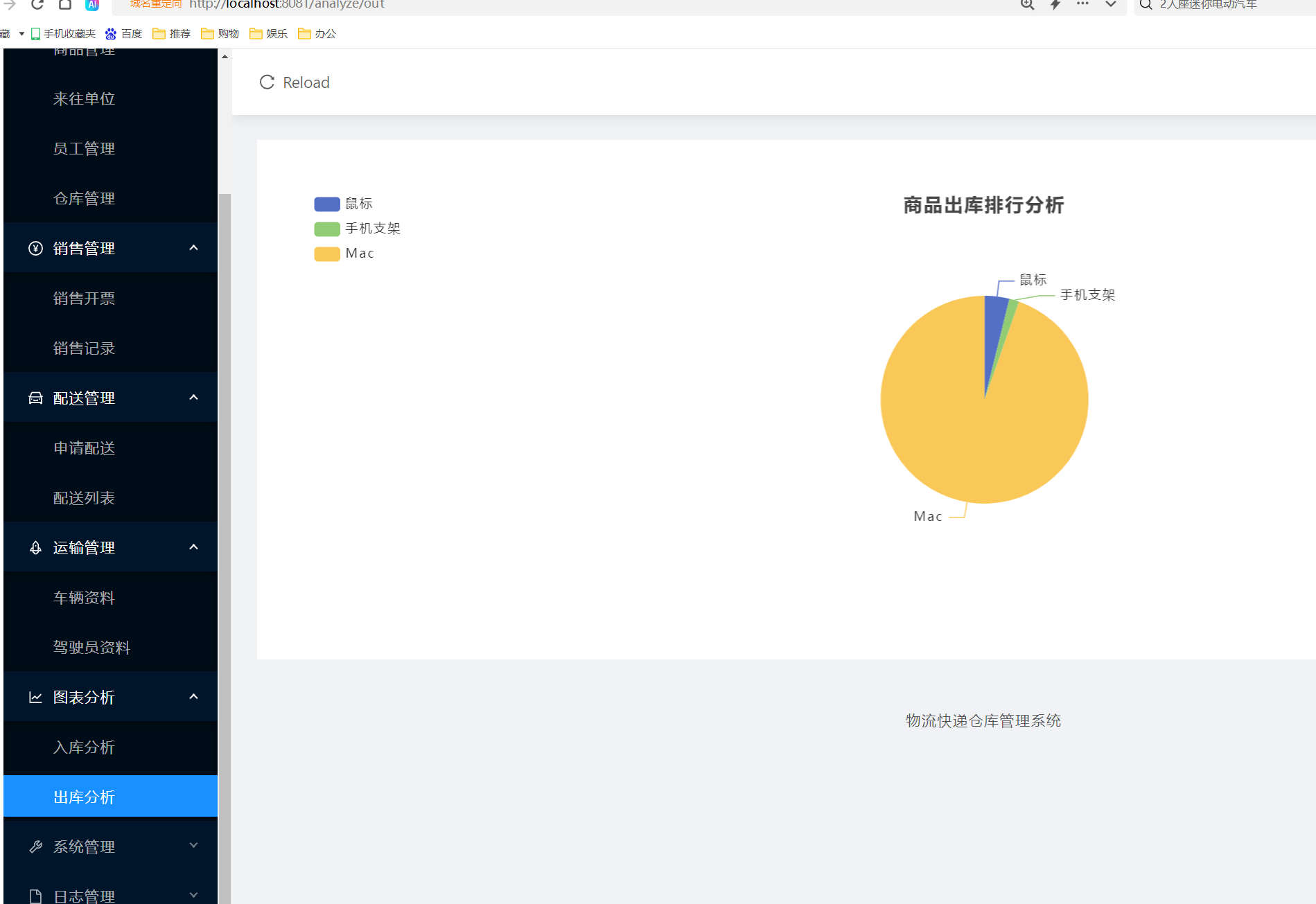Image resolution: width=1316 pixels, height=904 pixels.
Task: Click the Reload refresh icon
Action: [x=267, y=82]
